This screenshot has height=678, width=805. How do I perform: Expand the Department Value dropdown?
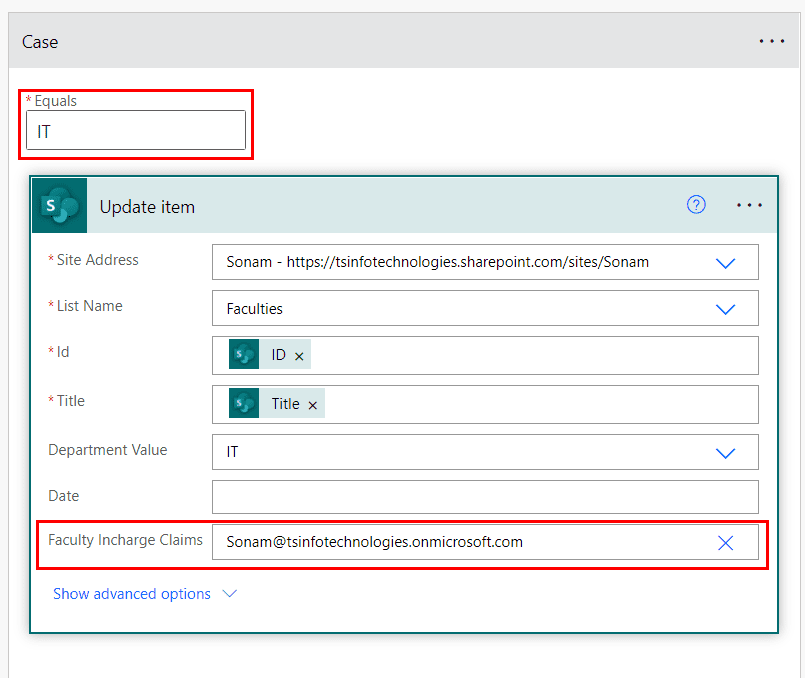tap(725, 453)
